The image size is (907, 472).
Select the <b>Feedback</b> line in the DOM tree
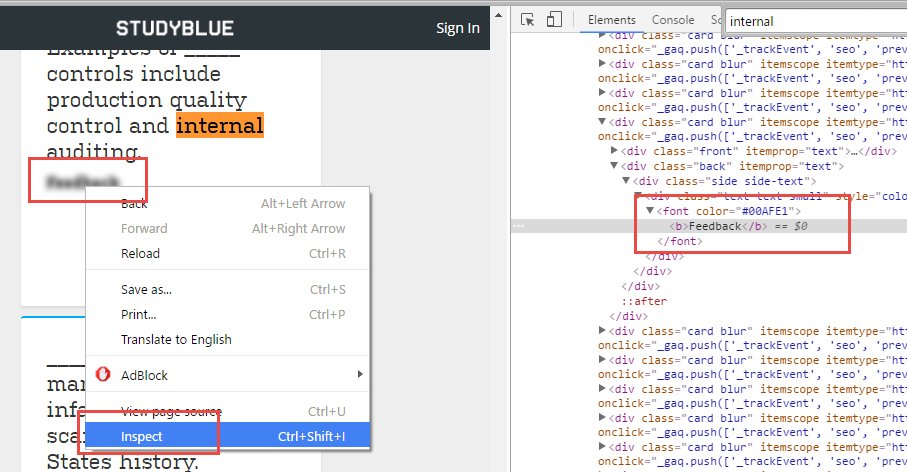tap(709, 226)
